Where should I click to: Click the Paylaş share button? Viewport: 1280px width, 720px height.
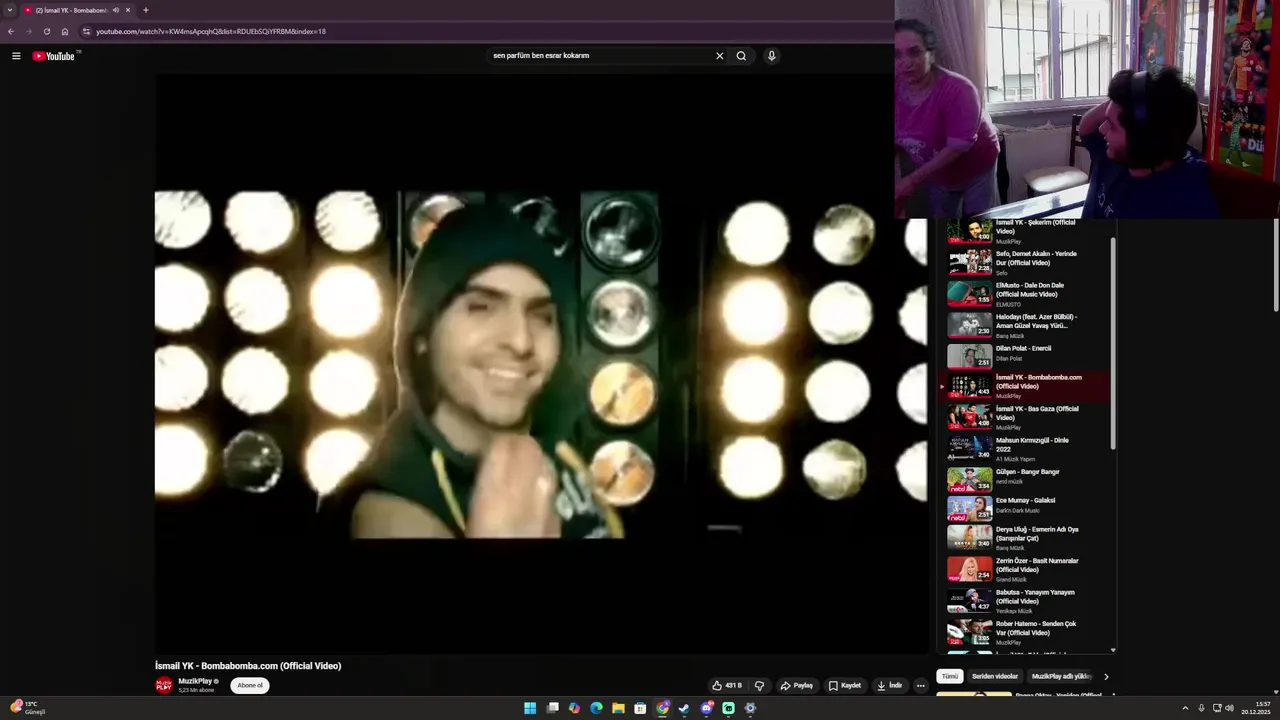[x=797, y=686]
